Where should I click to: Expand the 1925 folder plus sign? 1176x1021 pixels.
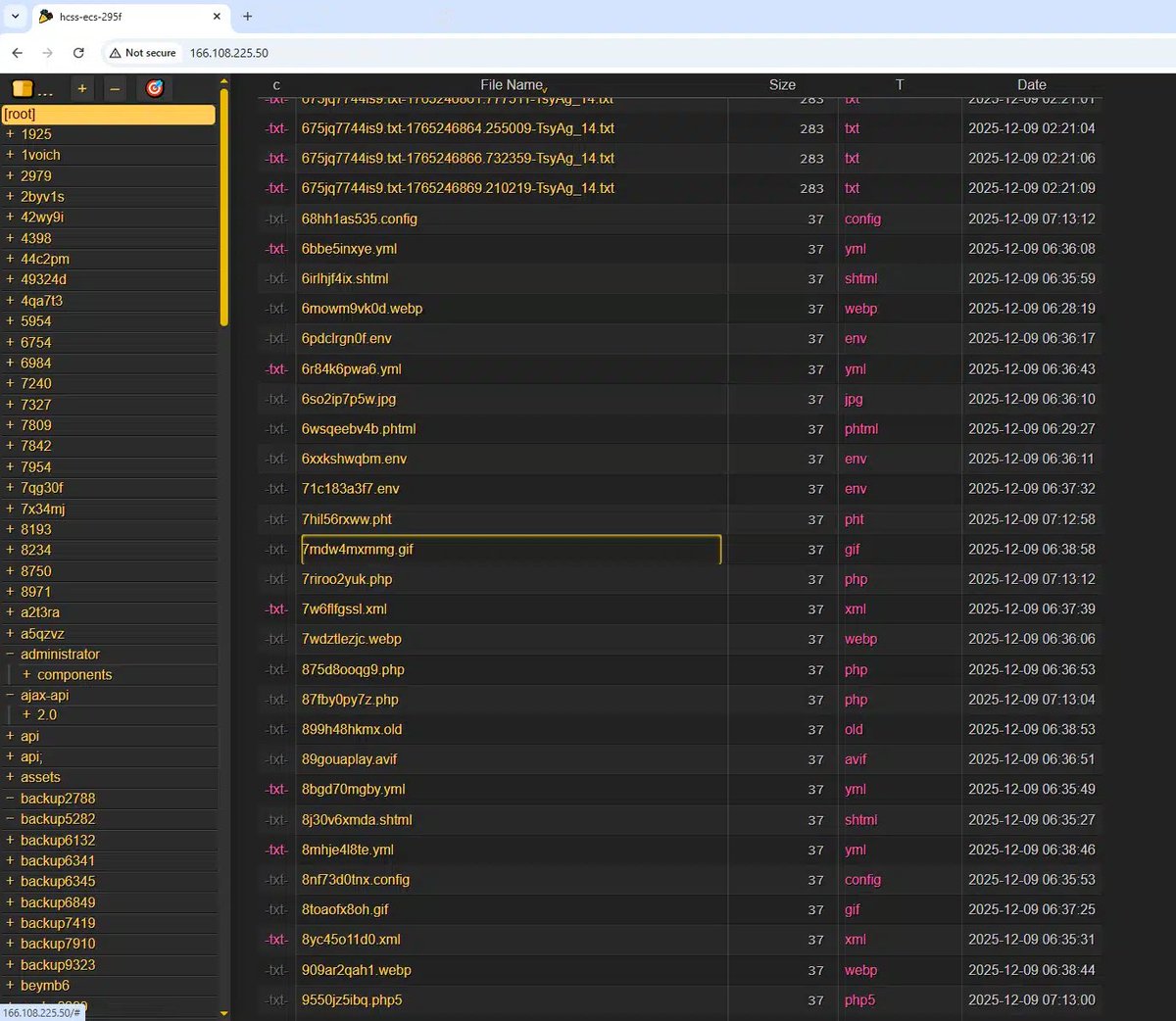(x=10, y=134)
